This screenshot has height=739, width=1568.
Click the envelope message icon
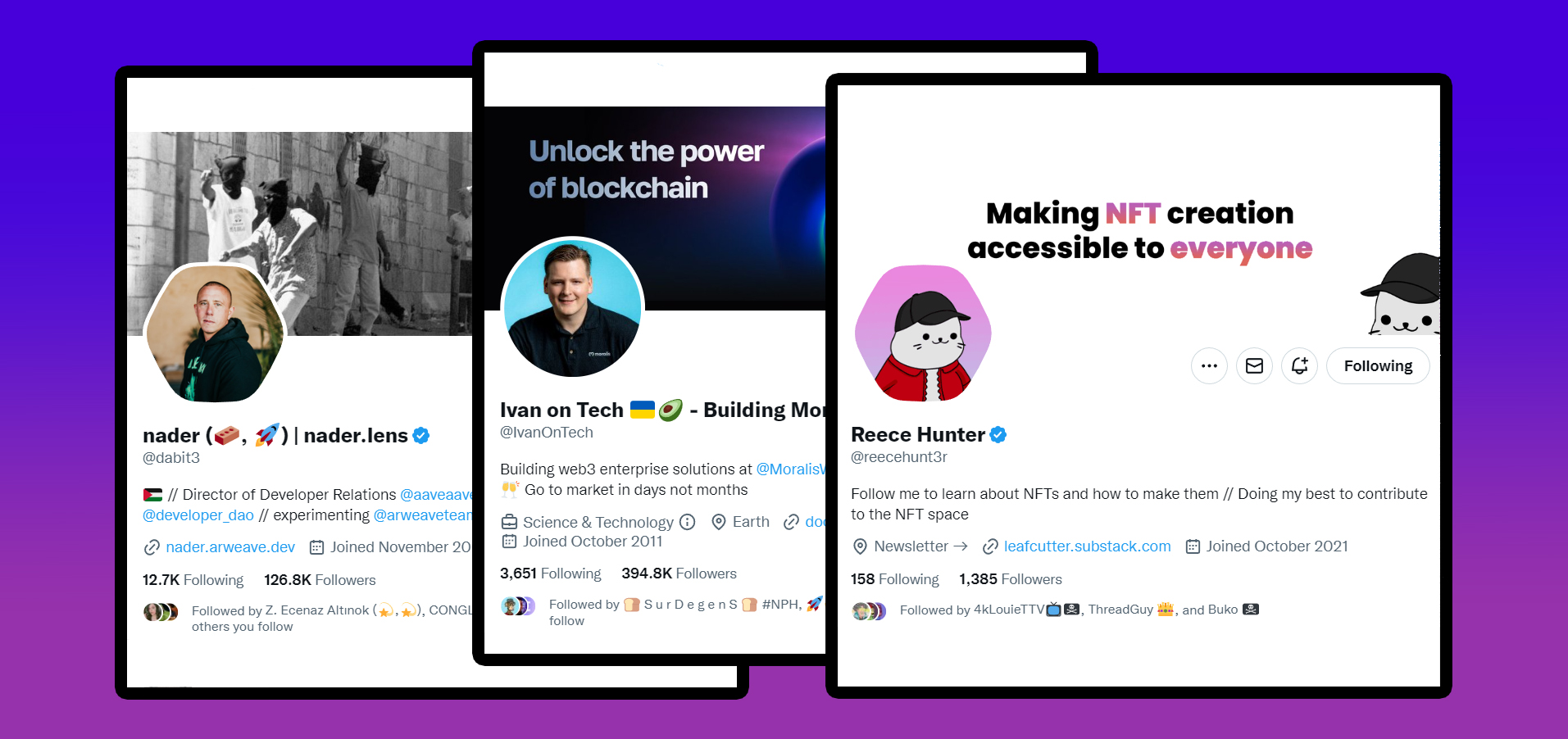point(1254,365)
